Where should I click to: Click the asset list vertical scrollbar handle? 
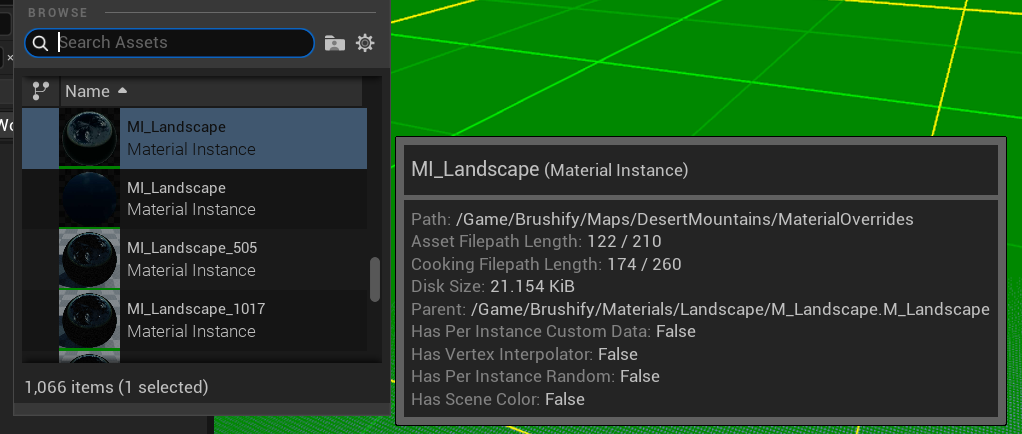click(375, 280)
